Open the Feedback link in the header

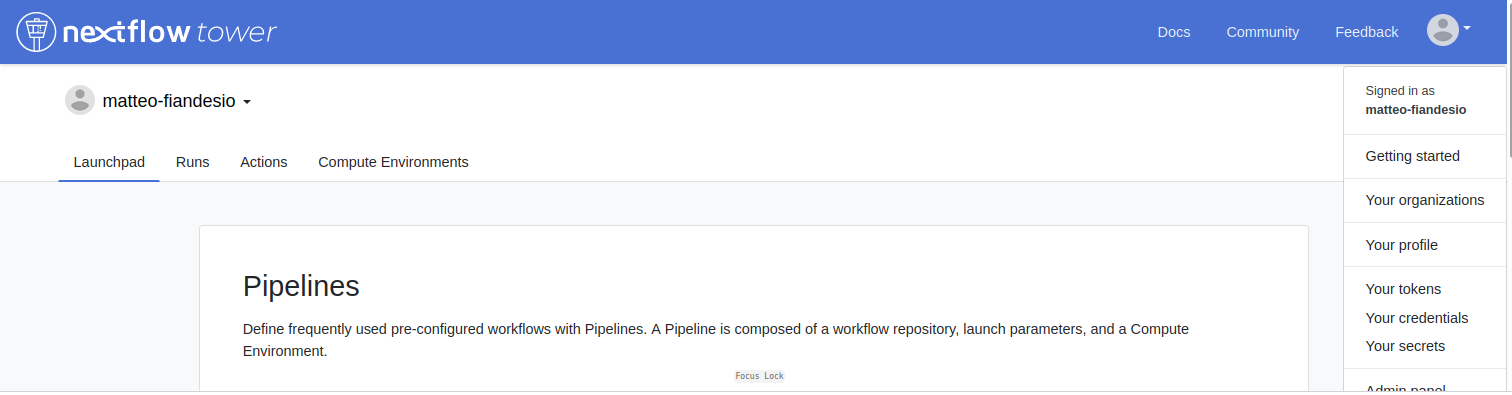tap(1367, 32)
